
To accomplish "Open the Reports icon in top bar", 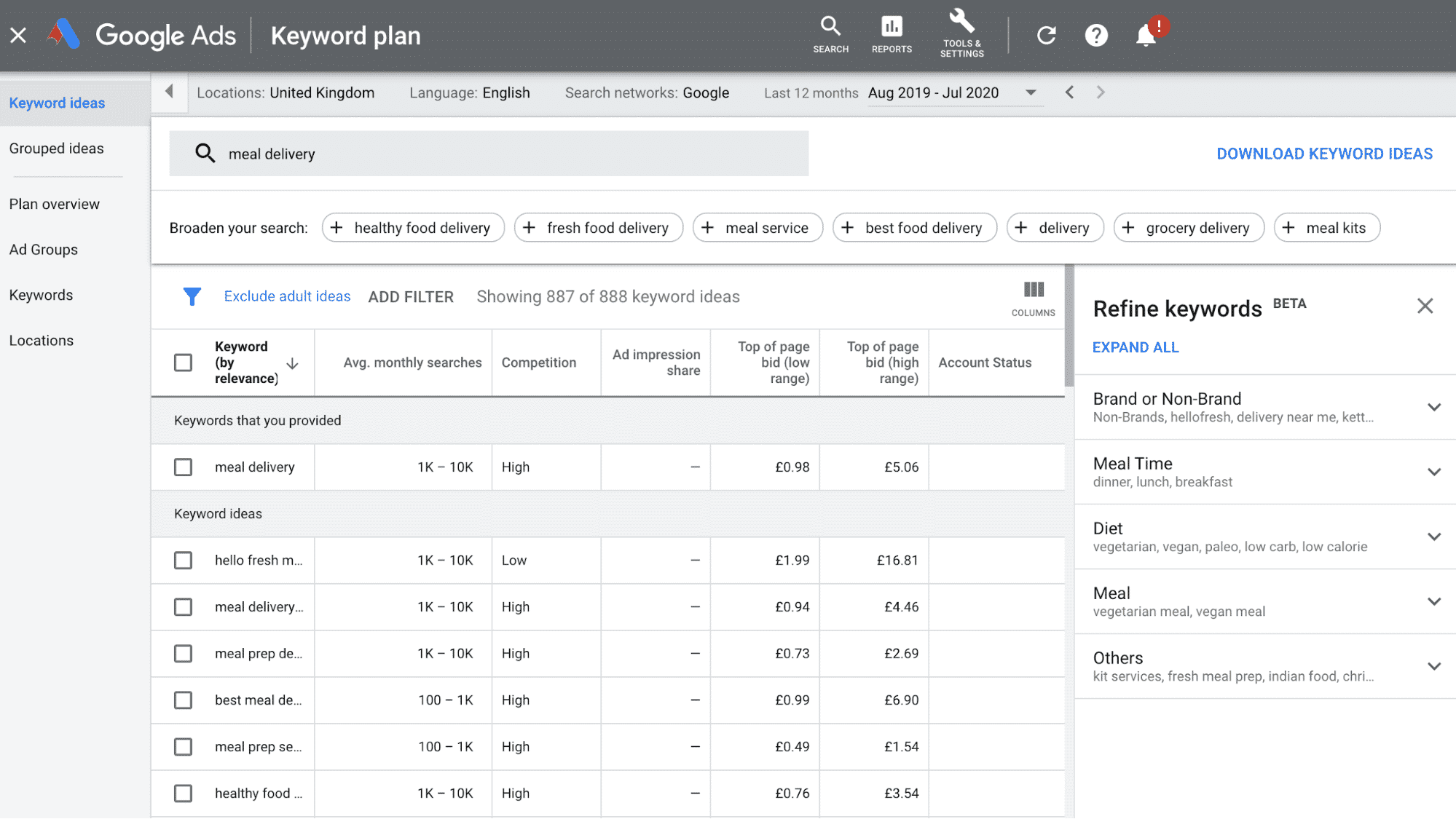I will [892, 33].
